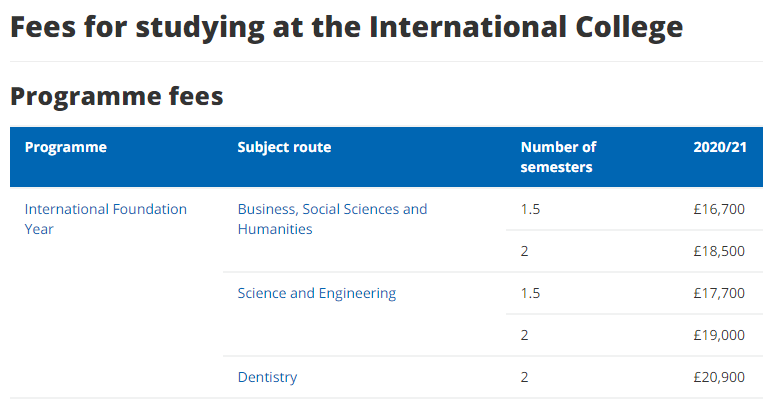Screen dimensions: 763x401
Task: Select the £17,700 fee cell
Action: coord(719,293)
